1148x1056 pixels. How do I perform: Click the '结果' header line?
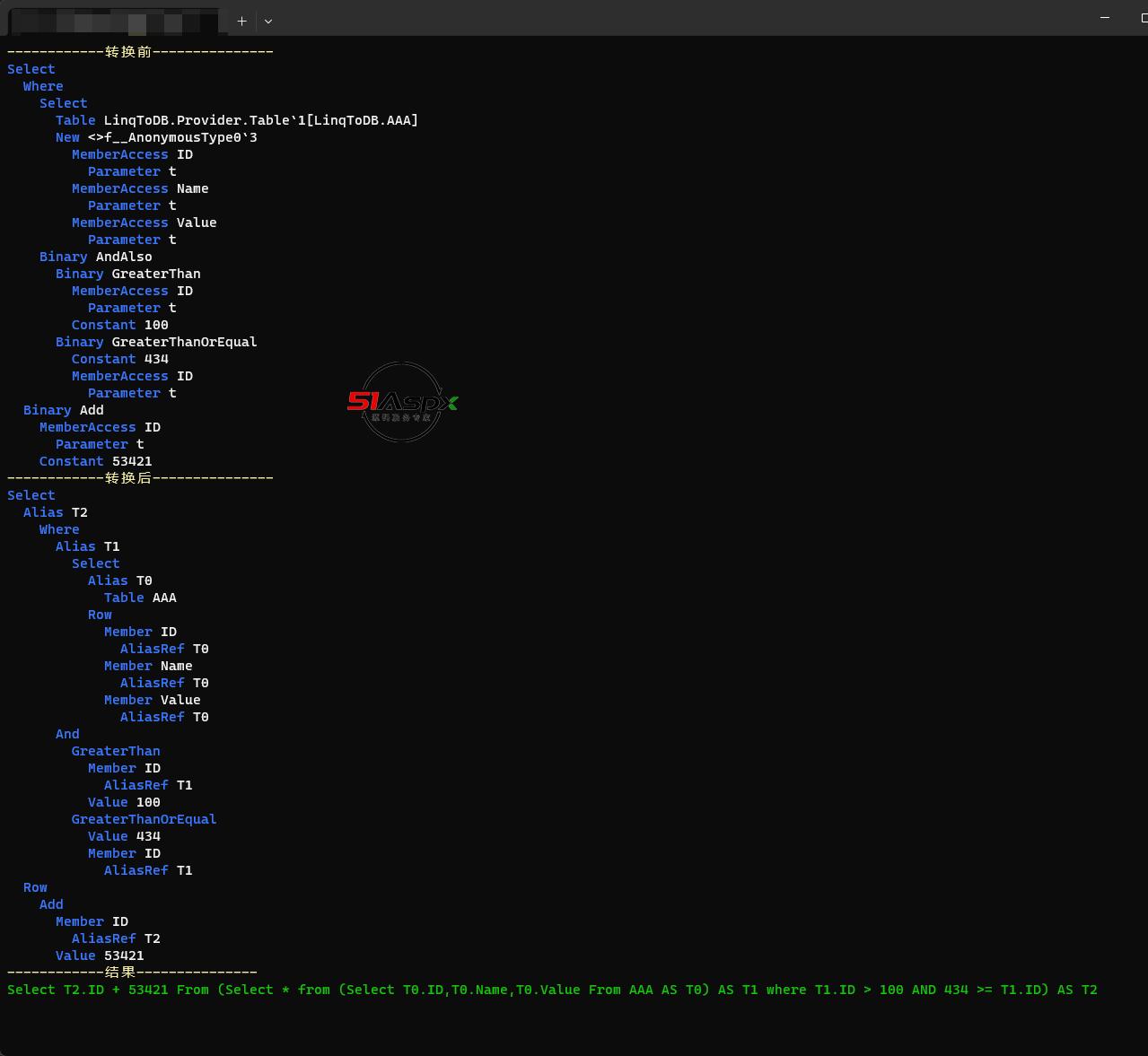132,973
